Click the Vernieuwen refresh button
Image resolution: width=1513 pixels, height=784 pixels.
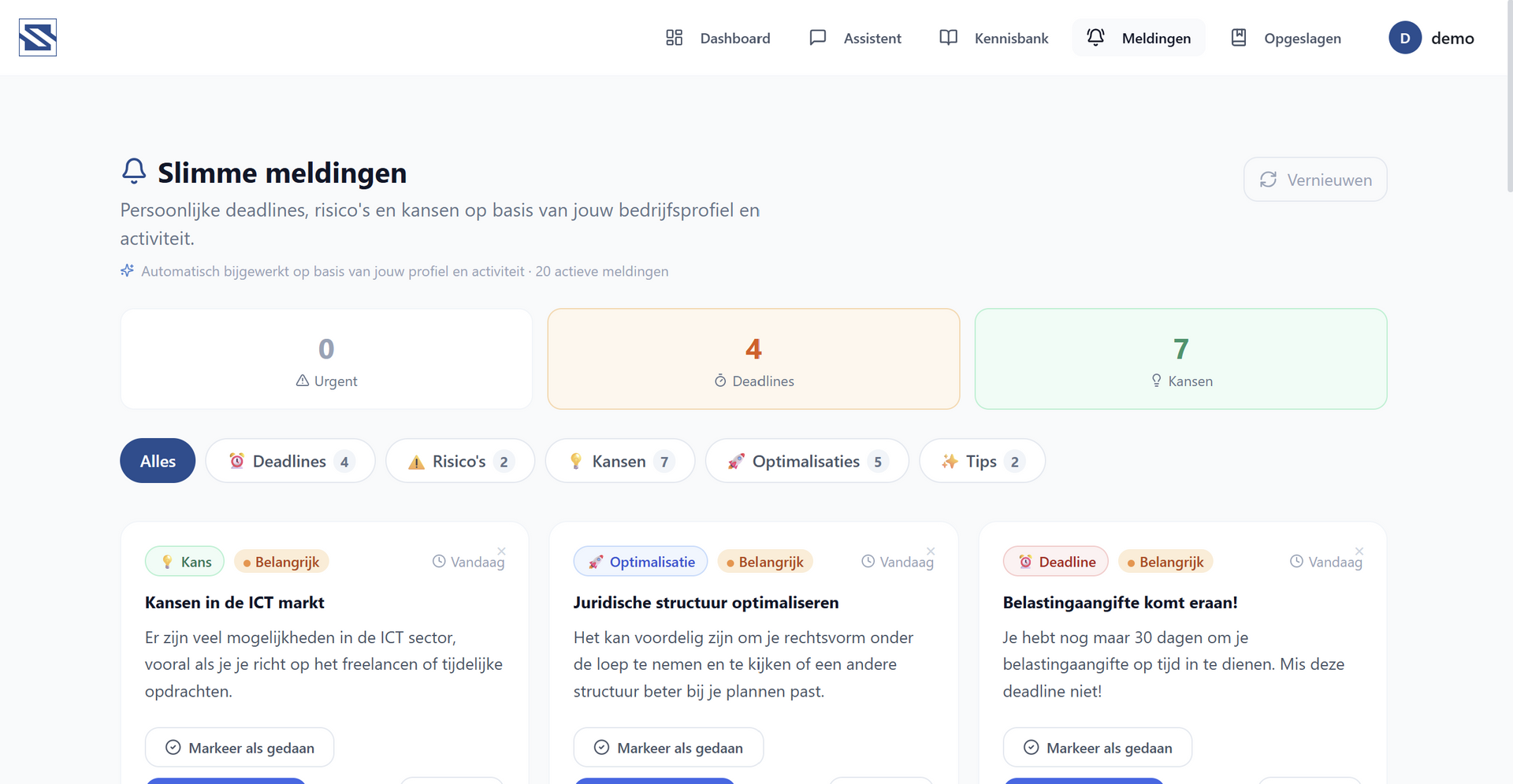[x=1315, y=180]
